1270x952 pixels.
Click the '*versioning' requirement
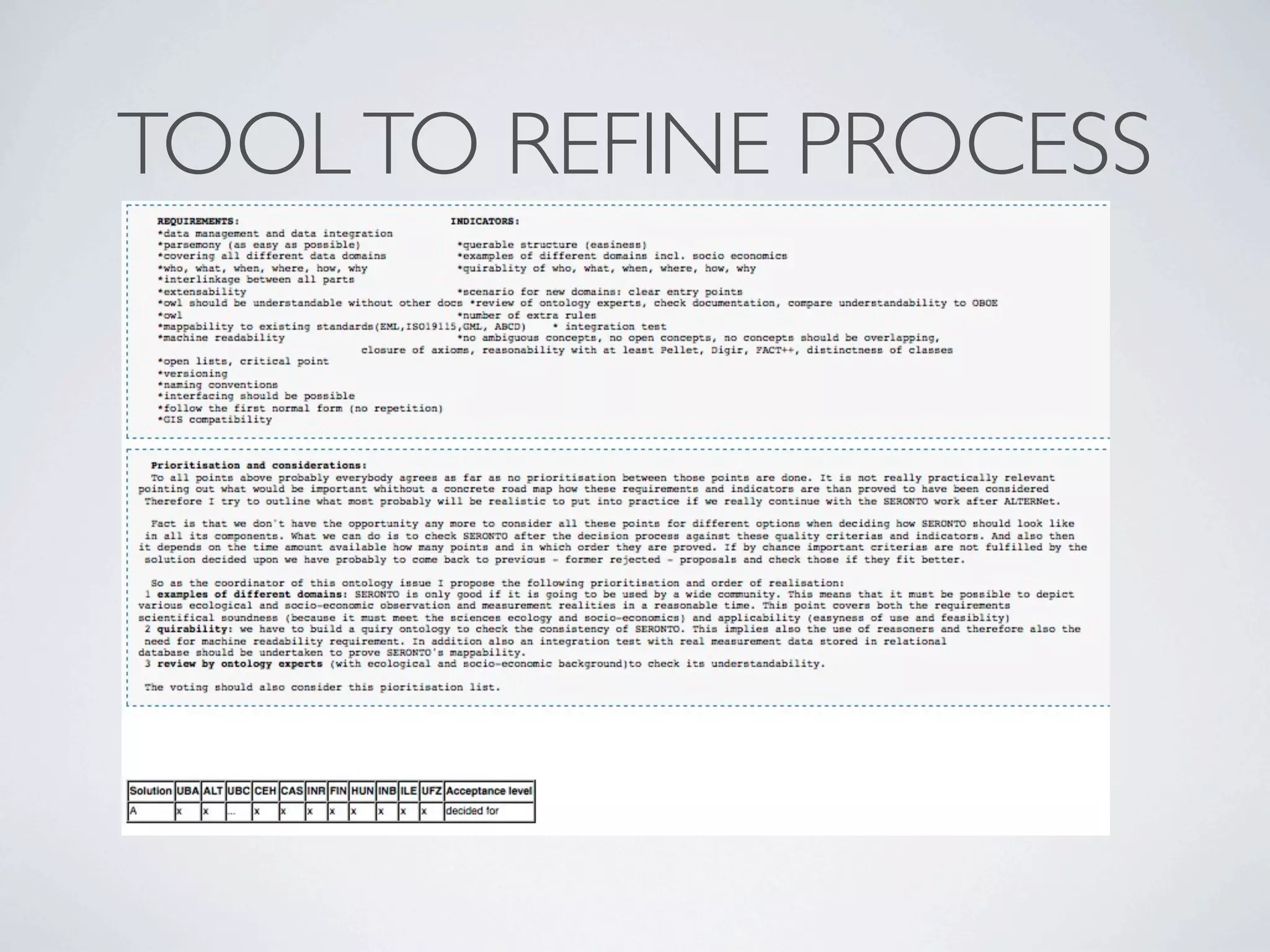coord(193,373)
